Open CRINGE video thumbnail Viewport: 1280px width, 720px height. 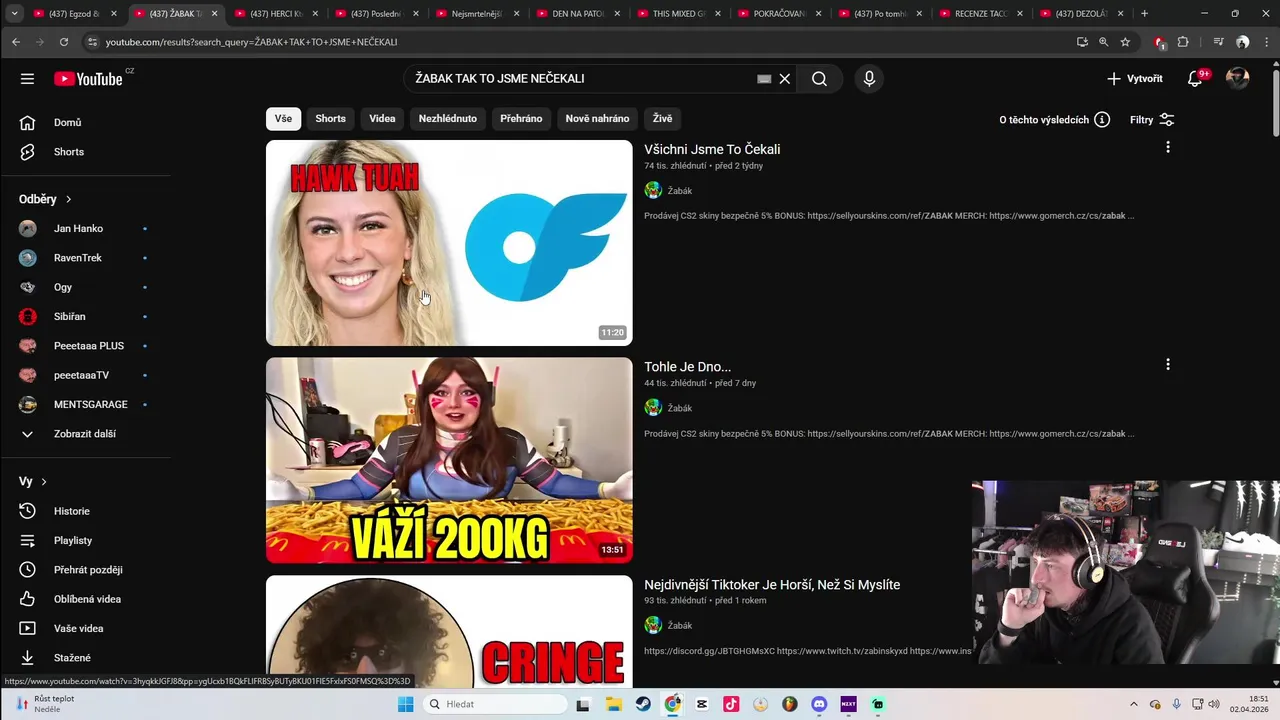pos(449,631)
